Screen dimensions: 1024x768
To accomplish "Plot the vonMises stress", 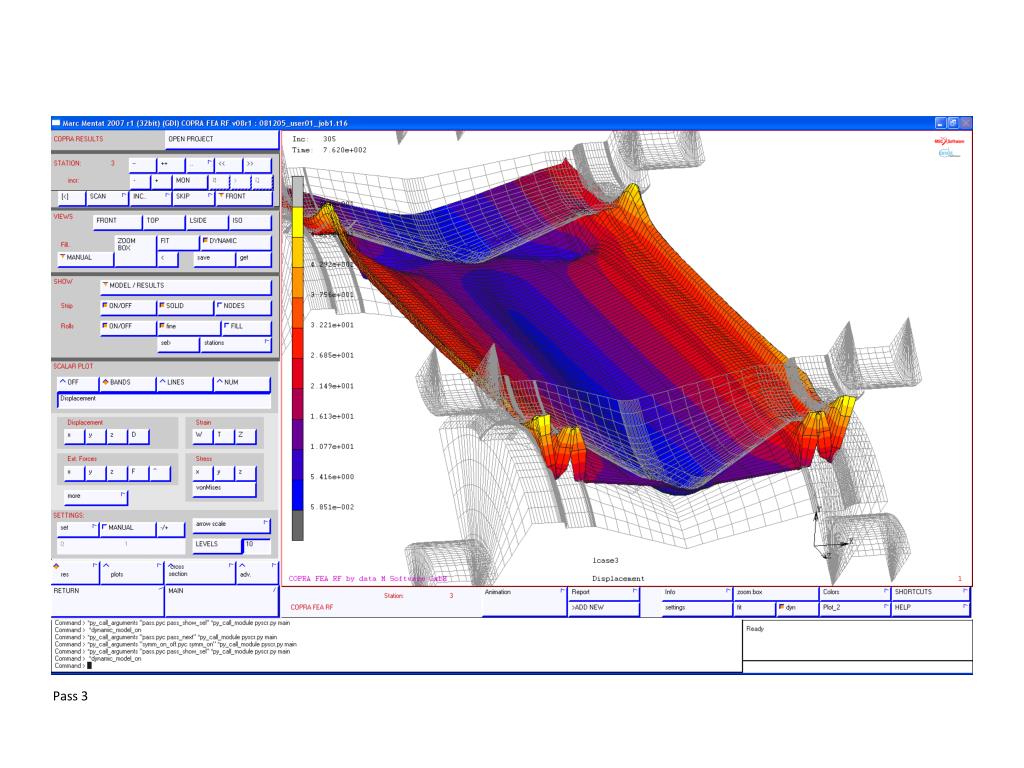I will [x=224, y=488].
